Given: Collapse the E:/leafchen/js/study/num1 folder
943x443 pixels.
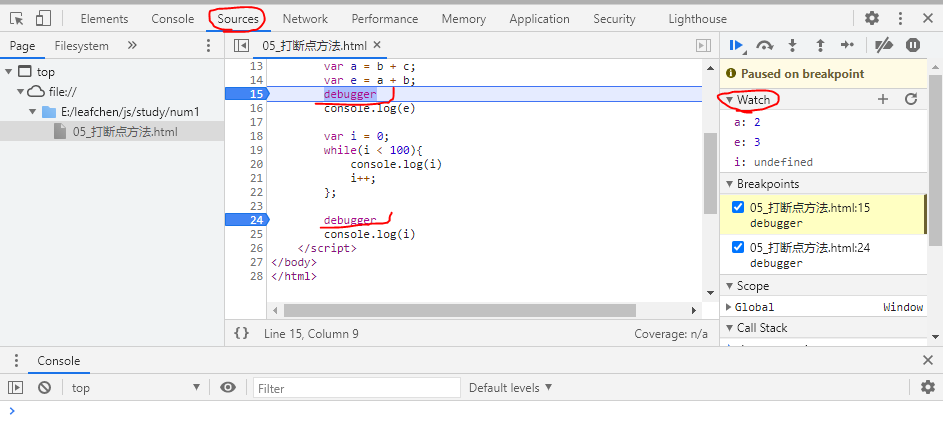Looking at the screenshot, I should (32, 112).
